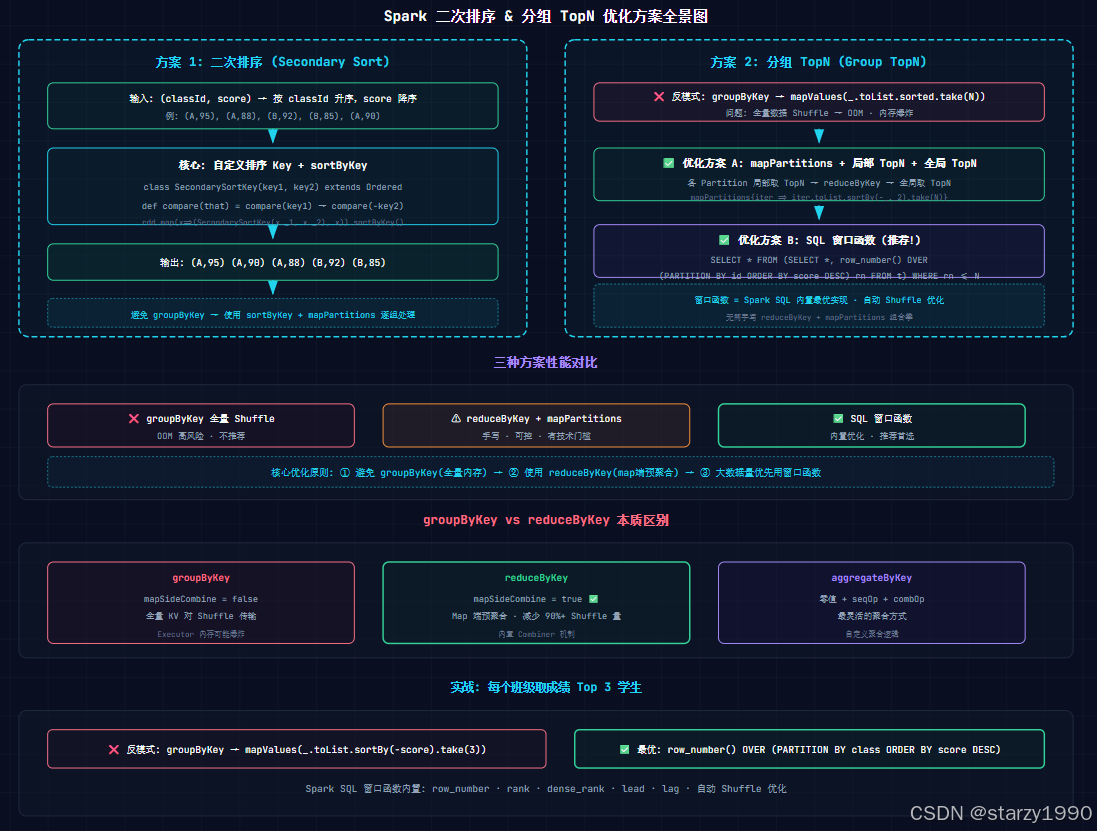
Task: Click the 核心: 自定义排序 Key + sortByKey title
Action: [x=273, y=165]
